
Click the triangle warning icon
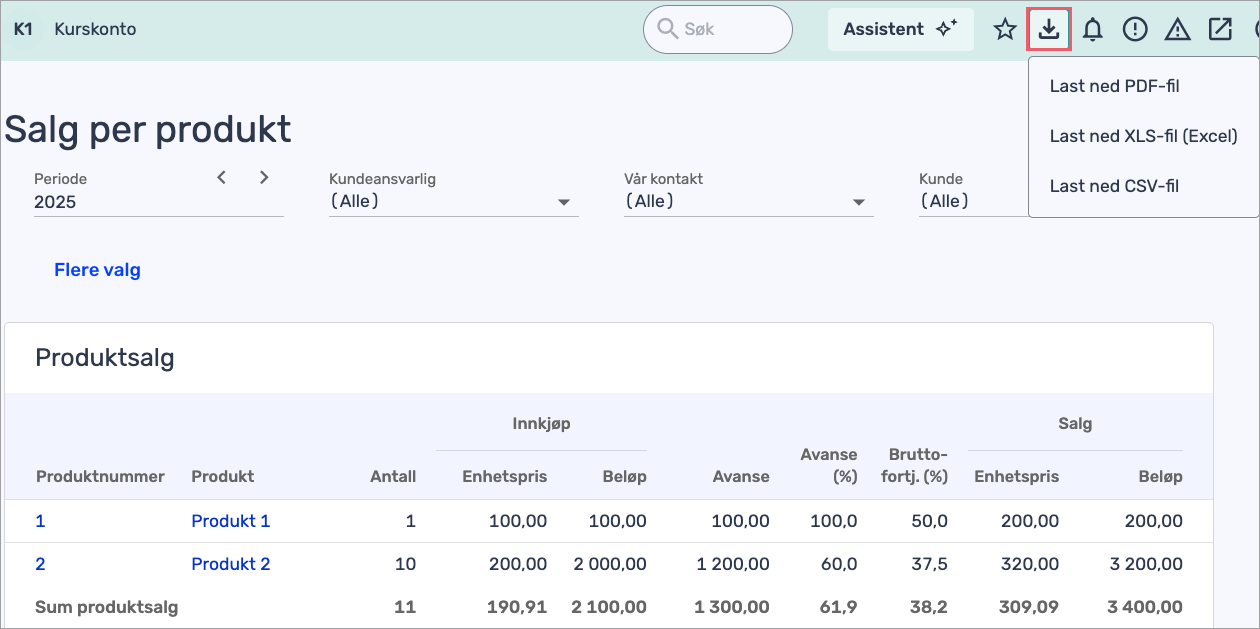click(x=1178, y=29)
